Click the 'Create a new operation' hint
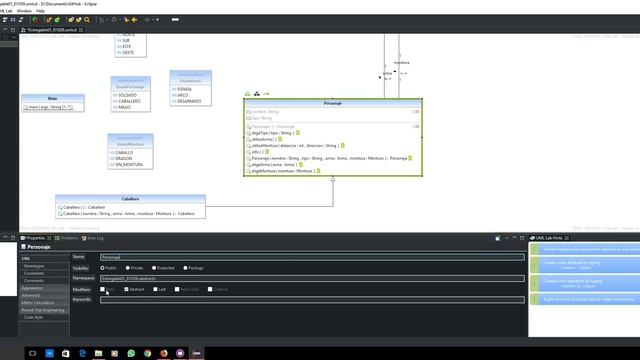This screenshot has height=360, width=640. pyautogui.click(x=584, y=284)
